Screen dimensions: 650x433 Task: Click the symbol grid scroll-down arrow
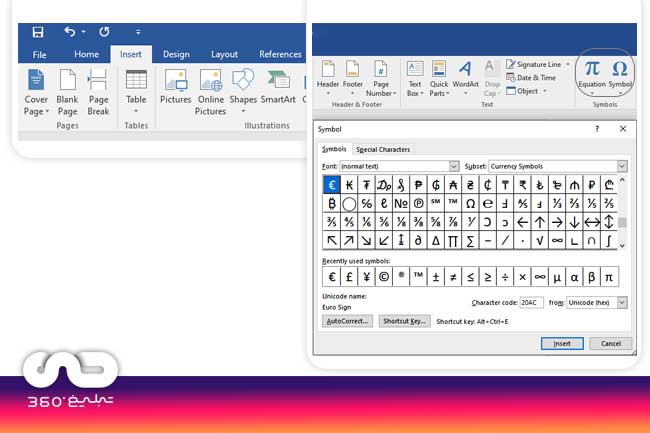coord(622,245)
